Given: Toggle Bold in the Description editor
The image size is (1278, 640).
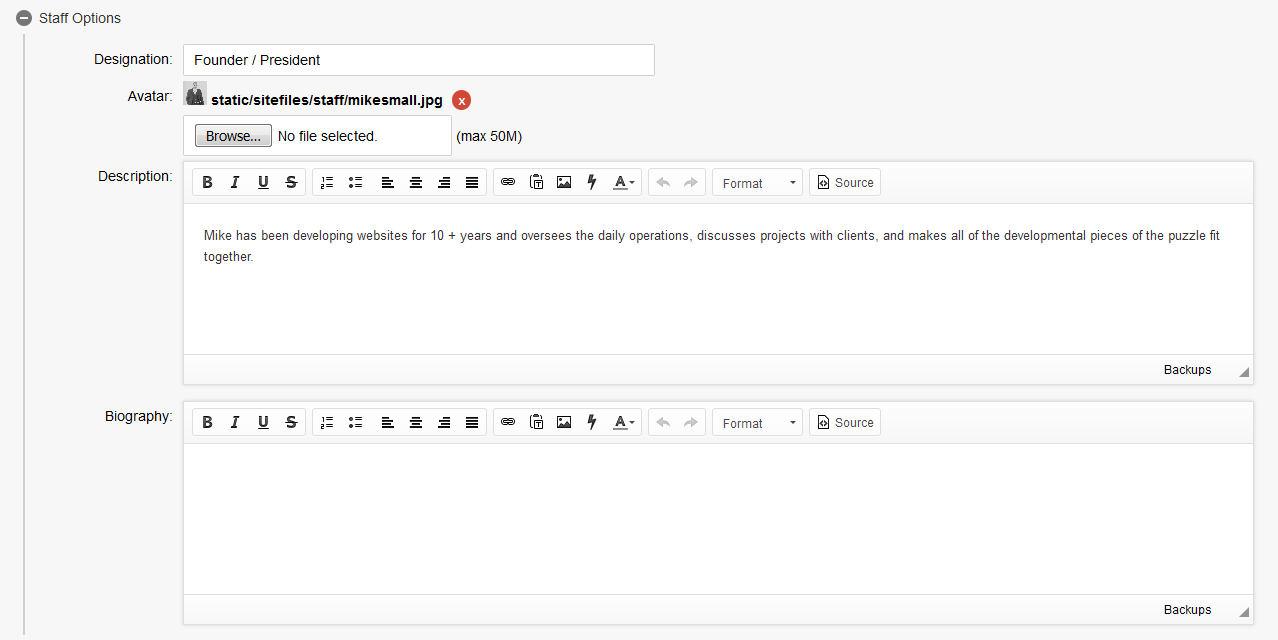Looking at the screenshot, I should (x=207, y=182).
